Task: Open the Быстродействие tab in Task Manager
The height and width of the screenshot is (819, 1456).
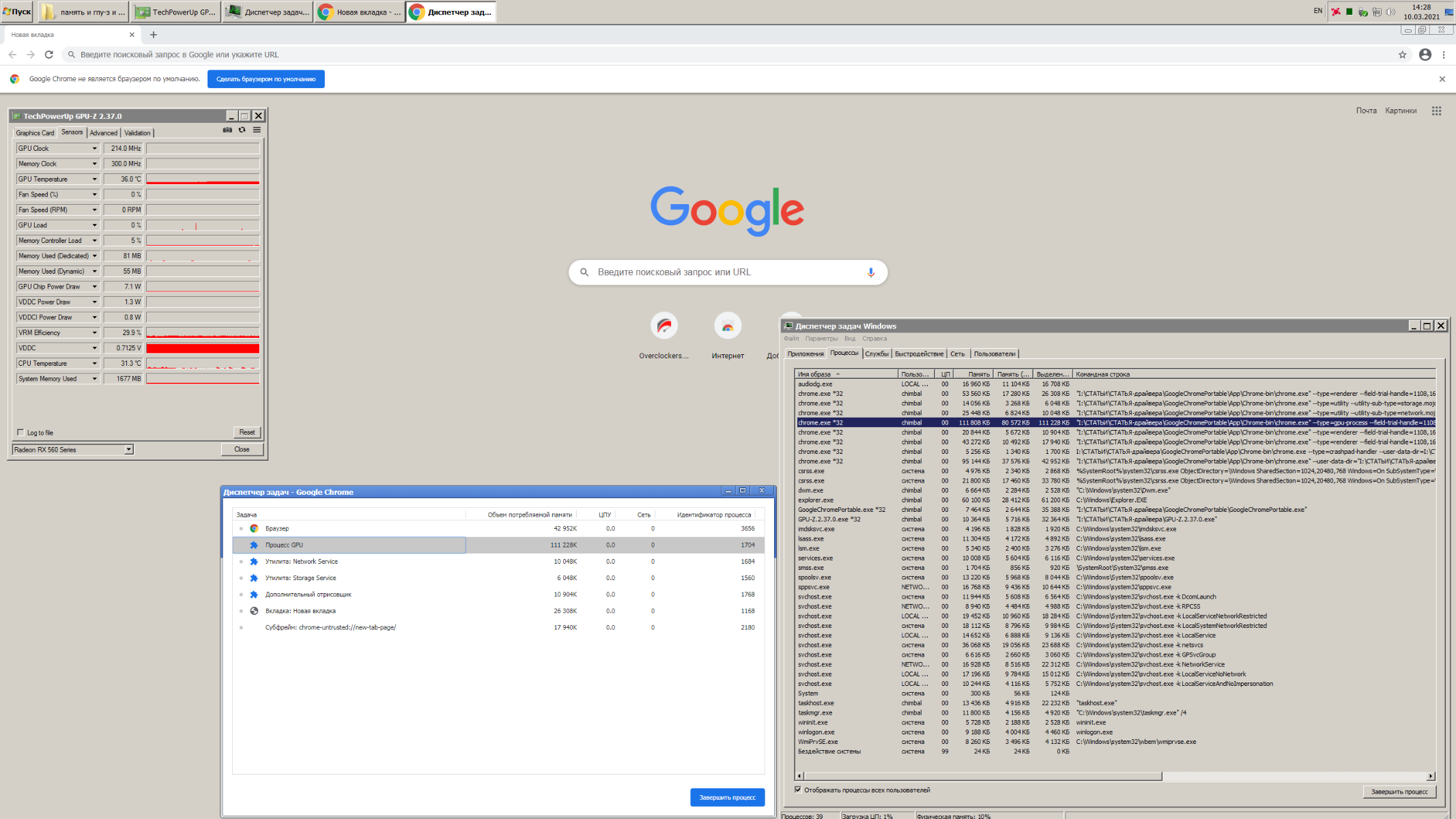Action: [919, 354]
